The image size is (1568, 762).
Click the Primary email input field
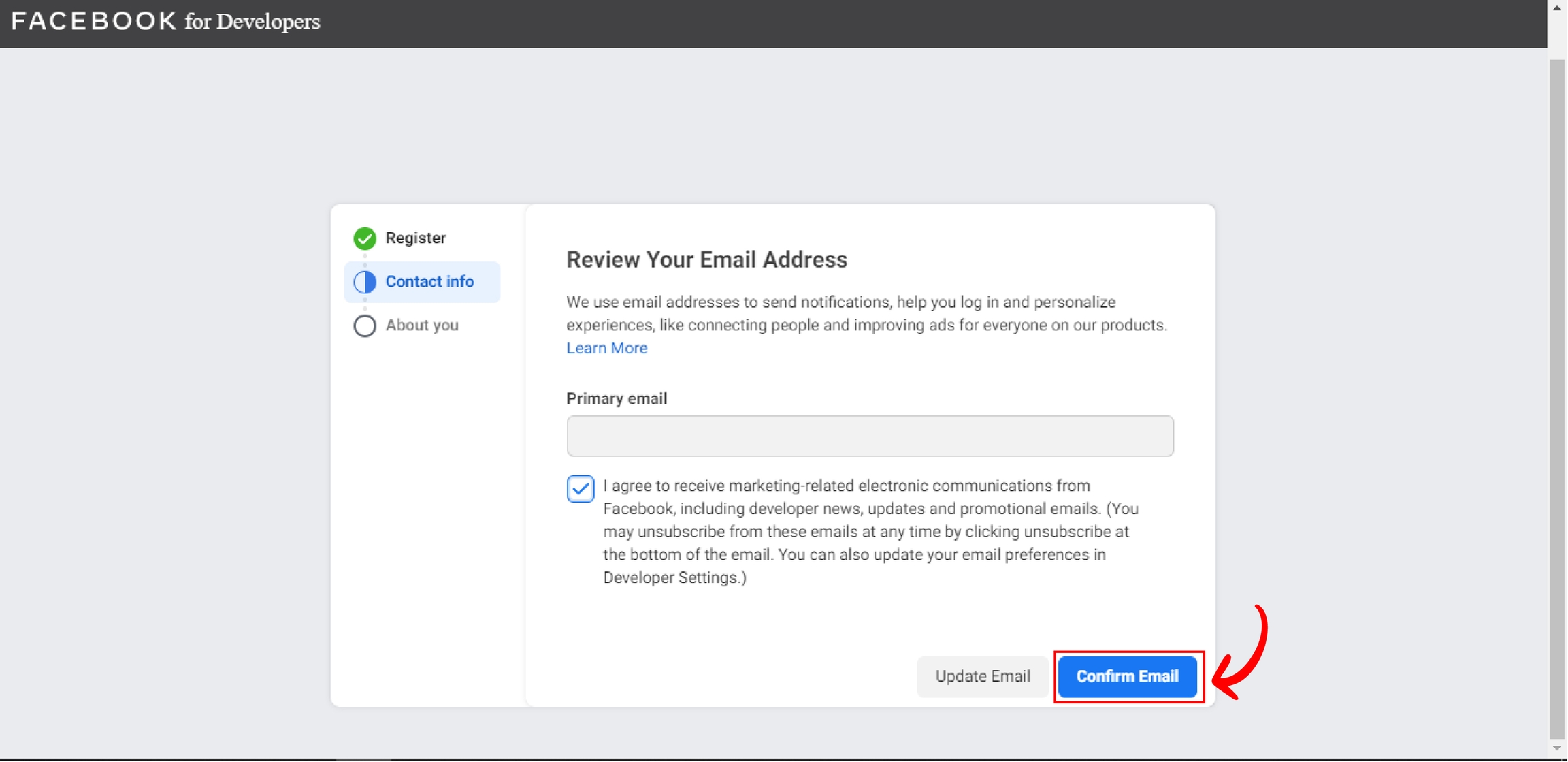(x=869, y=436)
